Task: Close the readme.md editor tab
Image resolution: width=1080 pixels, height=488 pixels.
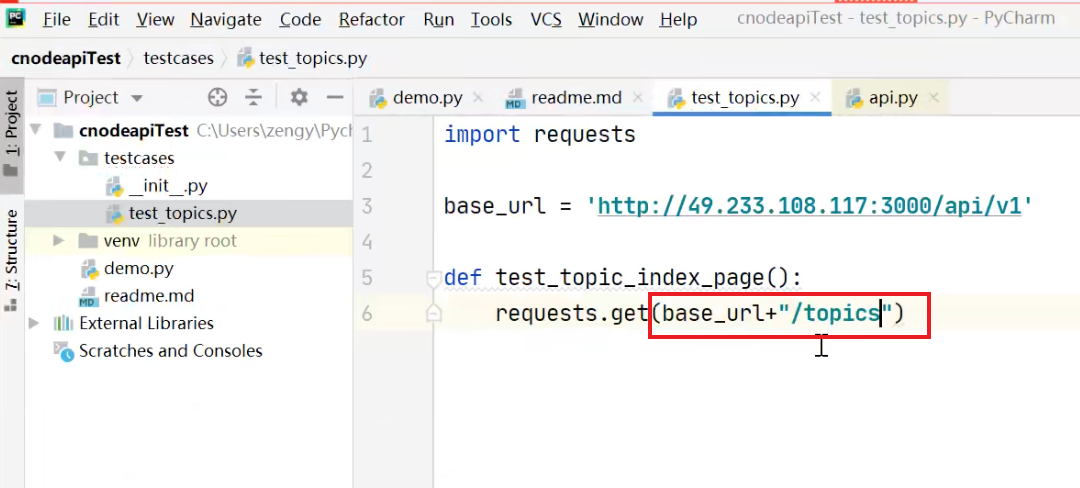Action: point(638,98)
